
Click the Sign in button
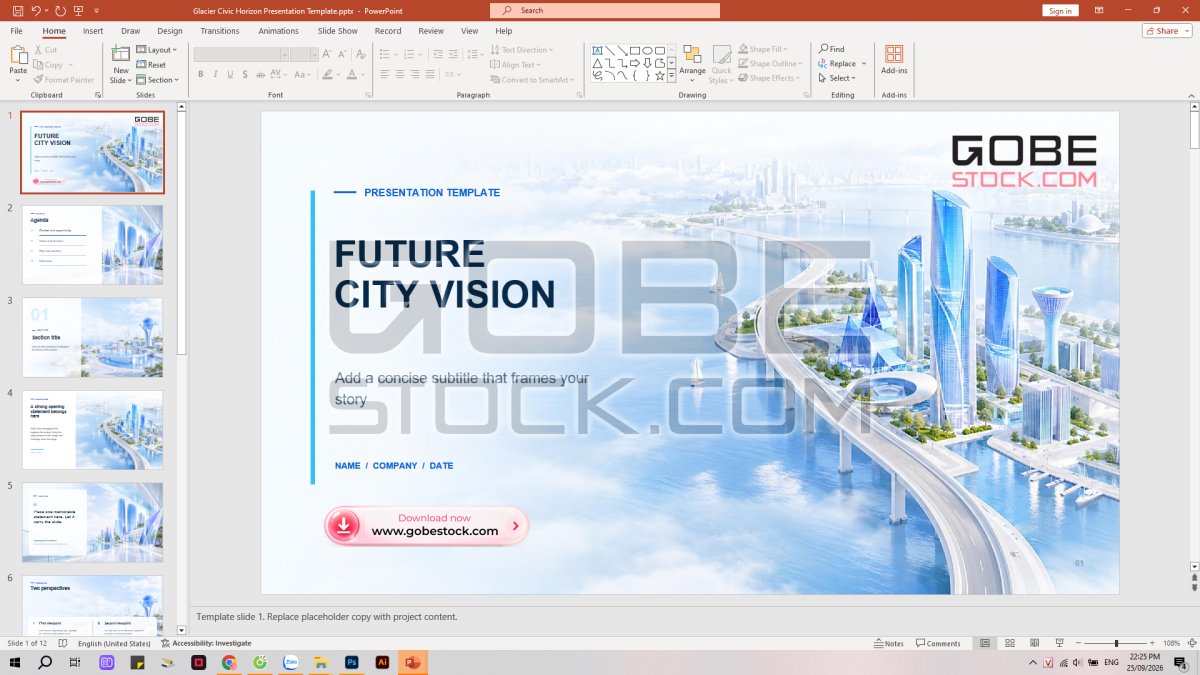[1059, 10]
